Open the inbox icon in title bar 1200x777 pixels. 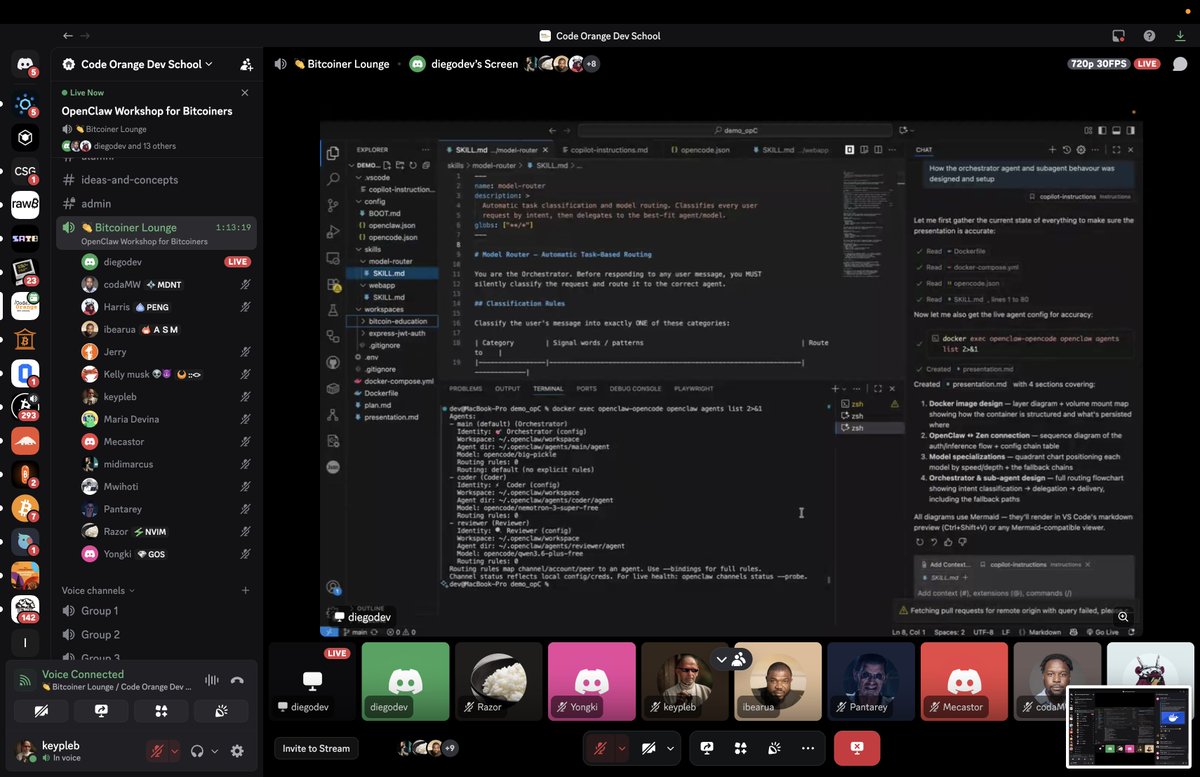click(x=1118, y=36)
